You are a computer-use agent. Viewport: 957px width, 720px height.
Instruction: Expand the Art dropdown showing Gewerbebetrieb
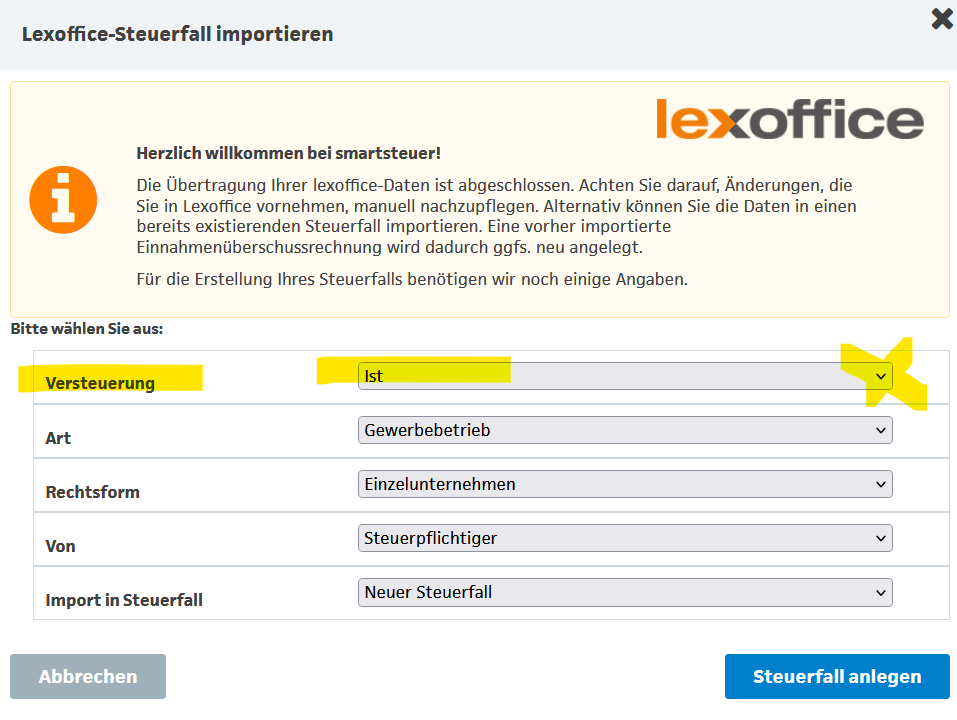click(x=624, y=430)
